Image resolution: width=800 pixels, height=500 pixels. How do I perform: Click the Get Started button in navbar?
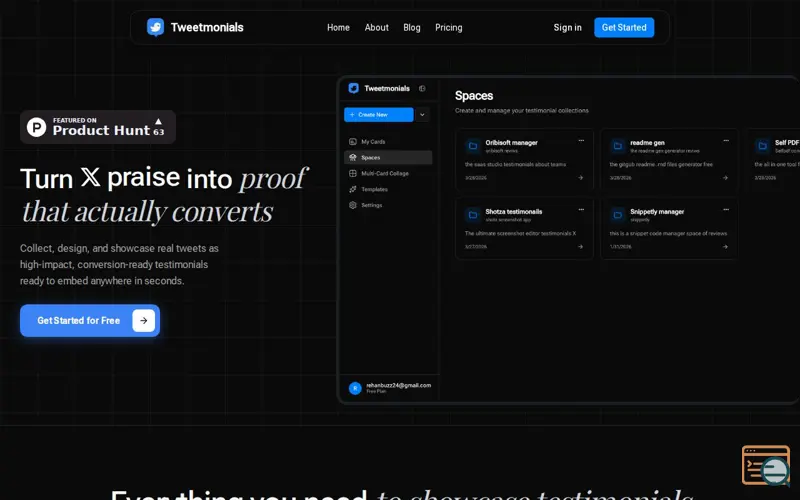(624, 28)
